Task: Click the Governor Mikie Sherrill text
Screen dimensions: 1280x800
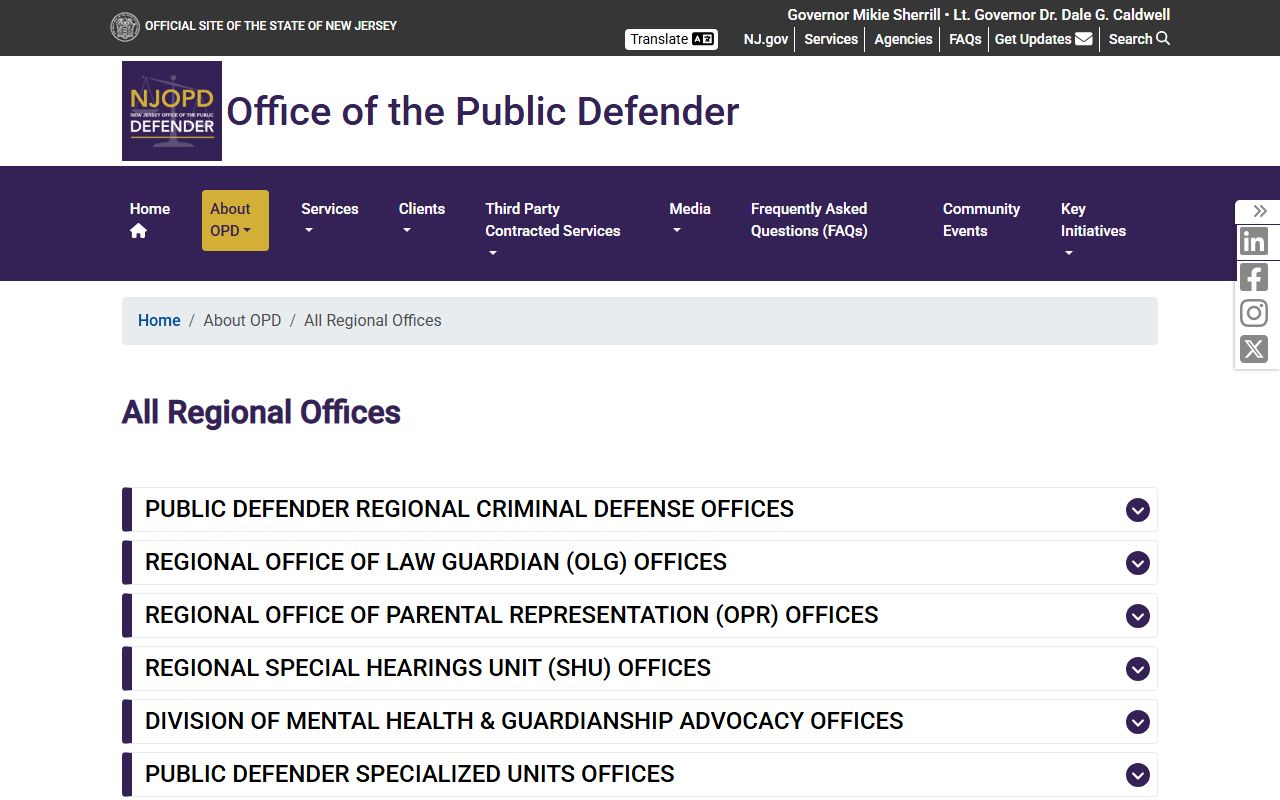Action: 864,15
